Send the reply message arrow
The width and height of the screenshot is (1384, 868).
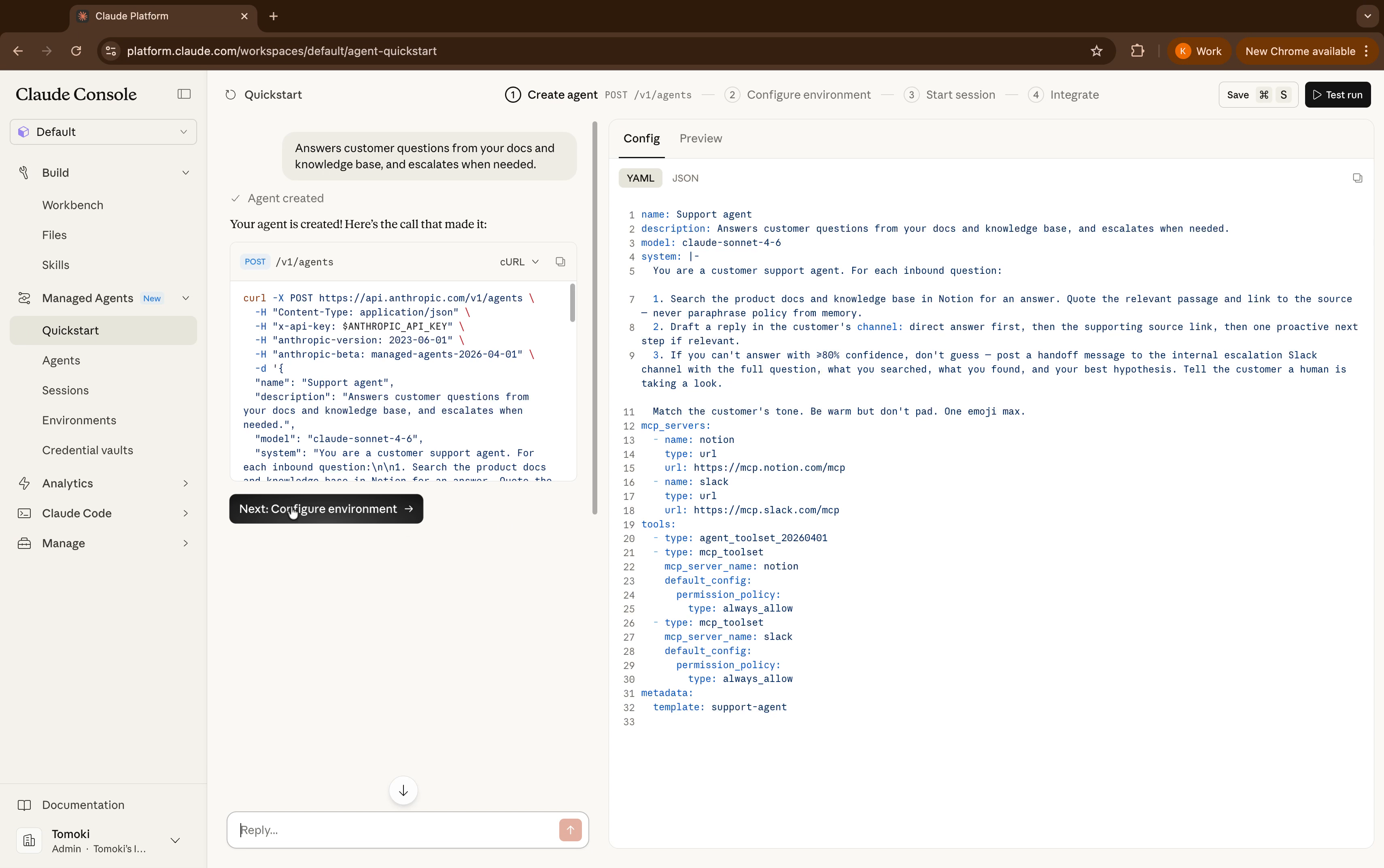(x=570, y=830)
